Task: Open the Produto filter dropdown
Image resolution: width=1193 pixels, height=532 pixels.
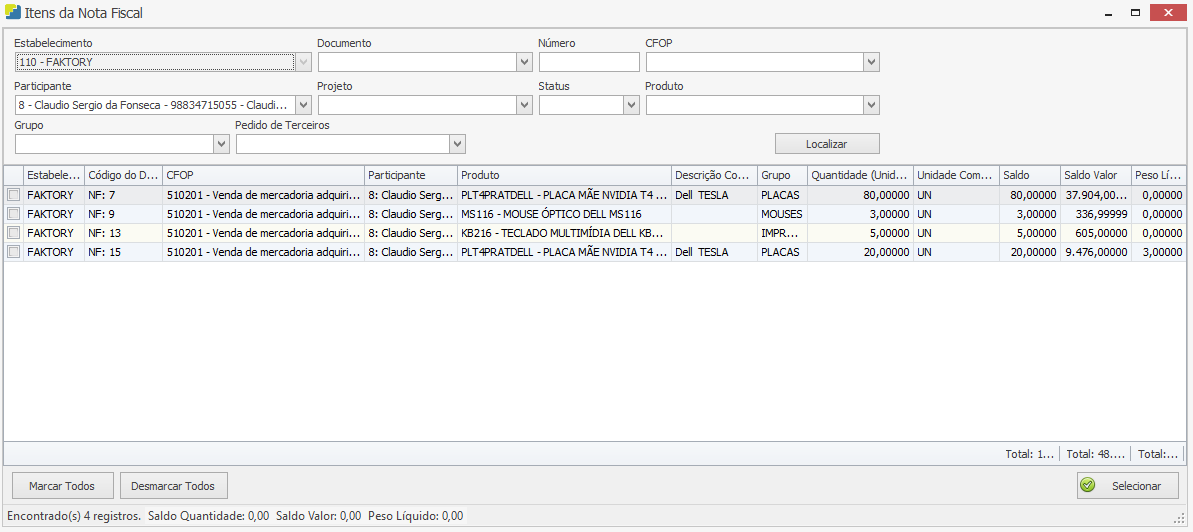Action: click(871, 105)
